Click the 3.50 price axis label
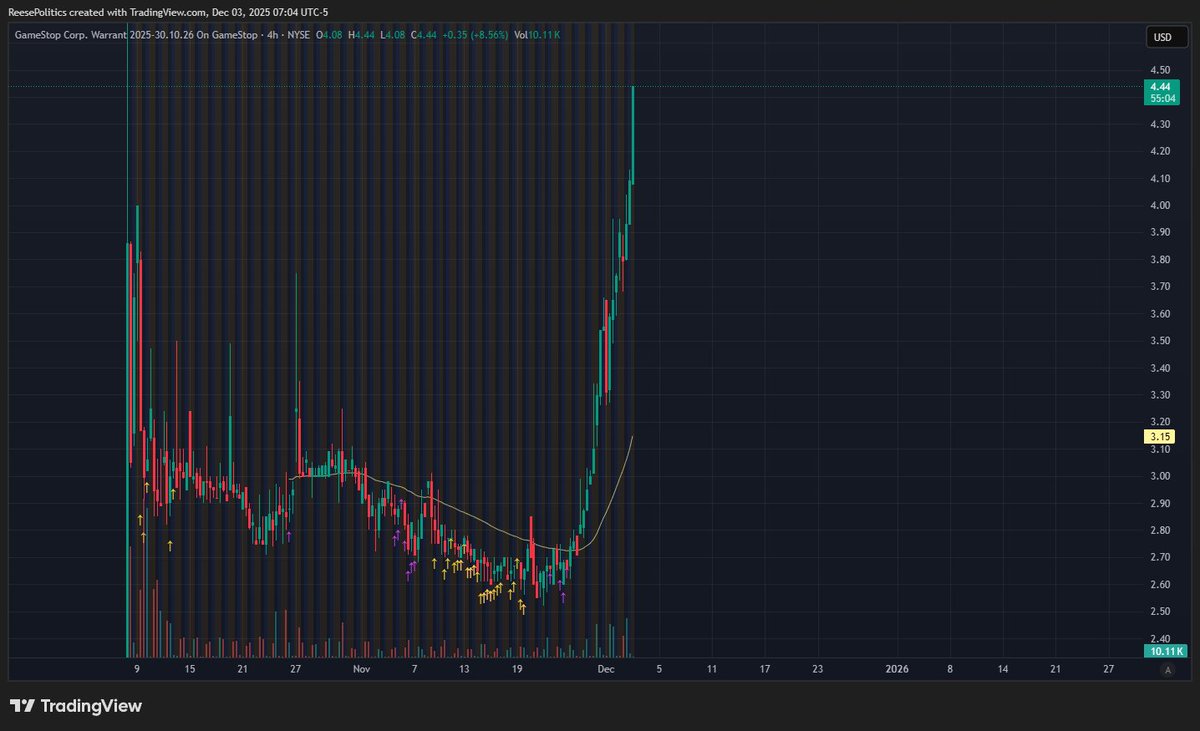Image resolution: width=1200 pixels, height=731 pixels. click(1160, 341)
